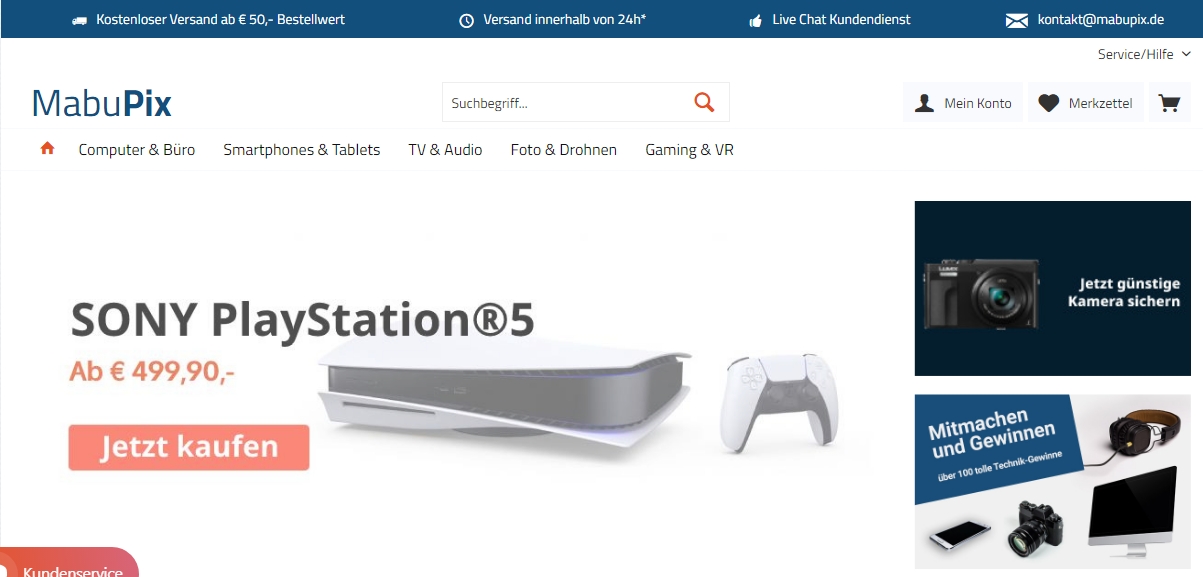
Task: Click the MabuPix logo
Action: [x=102, y=103]
